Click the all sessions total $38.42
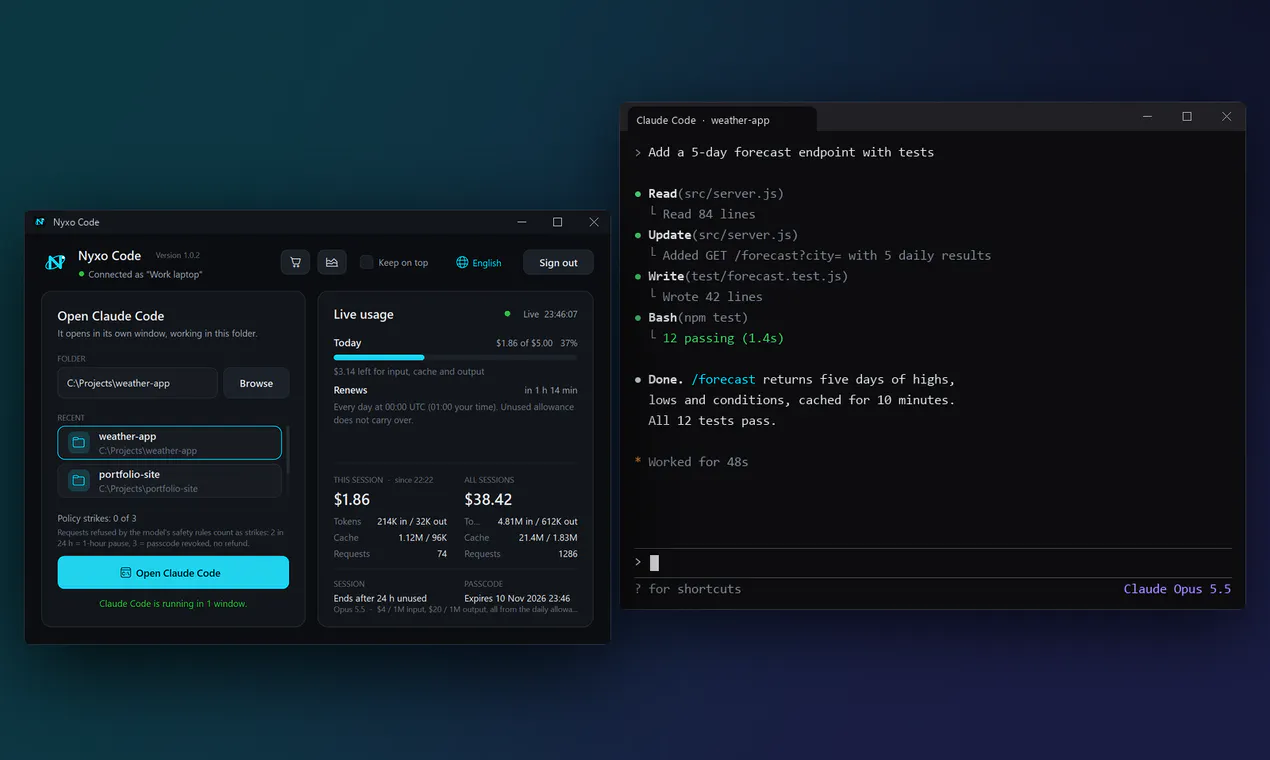Viewport: 1270px width, 760px height. [488, 499]
